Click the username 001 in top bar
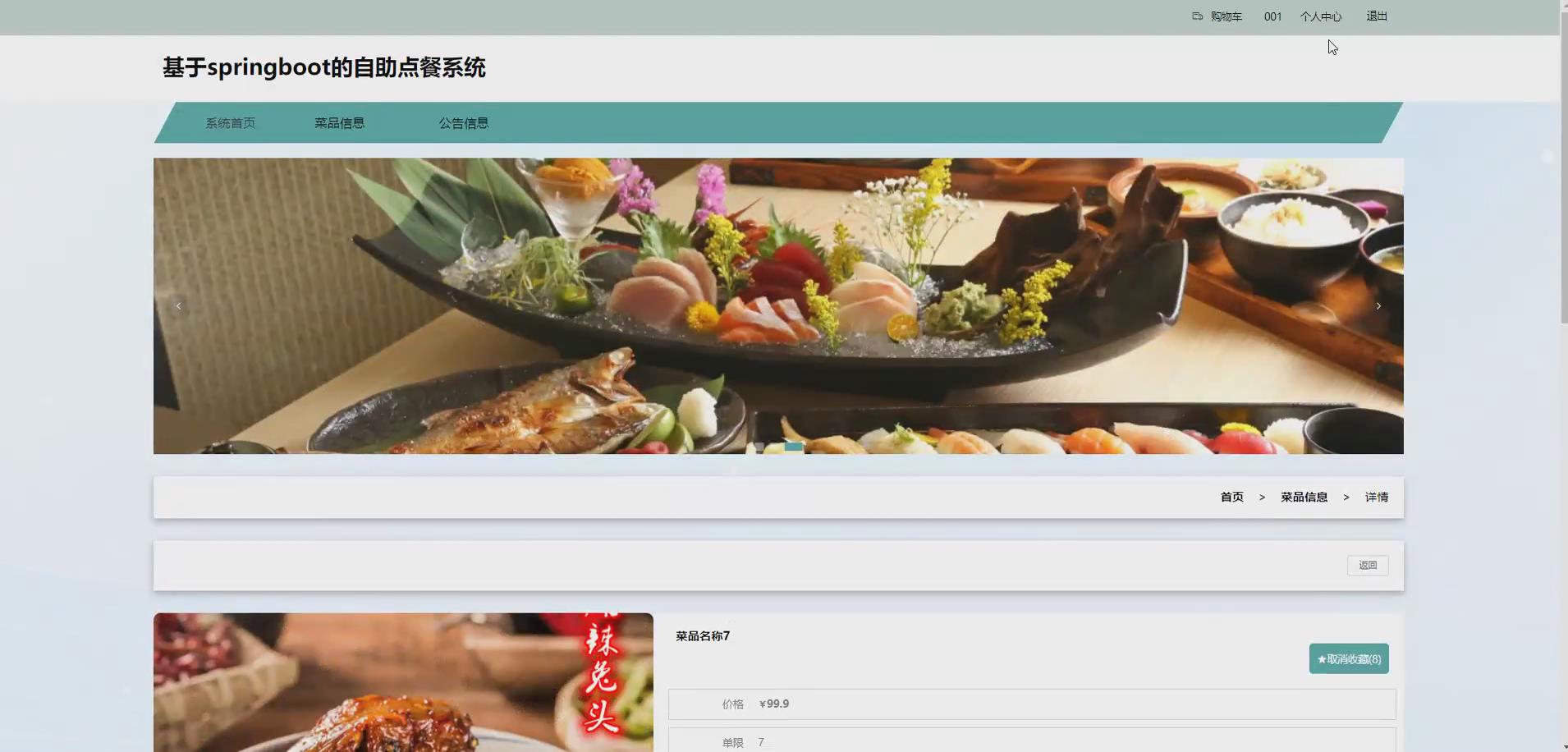Screen dimensions: 1568x752 [x=1272, y=16]
